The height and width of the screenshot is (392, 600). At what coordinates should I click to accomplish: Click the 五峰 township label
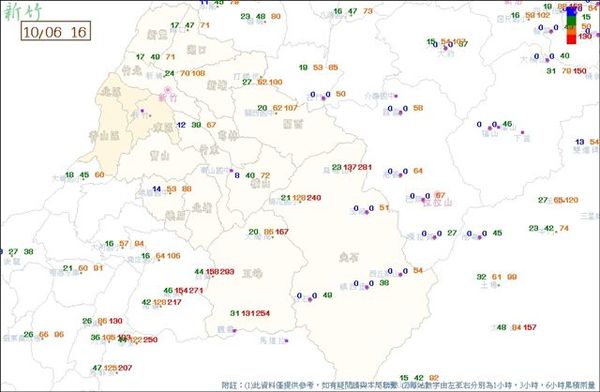(252, 273)
